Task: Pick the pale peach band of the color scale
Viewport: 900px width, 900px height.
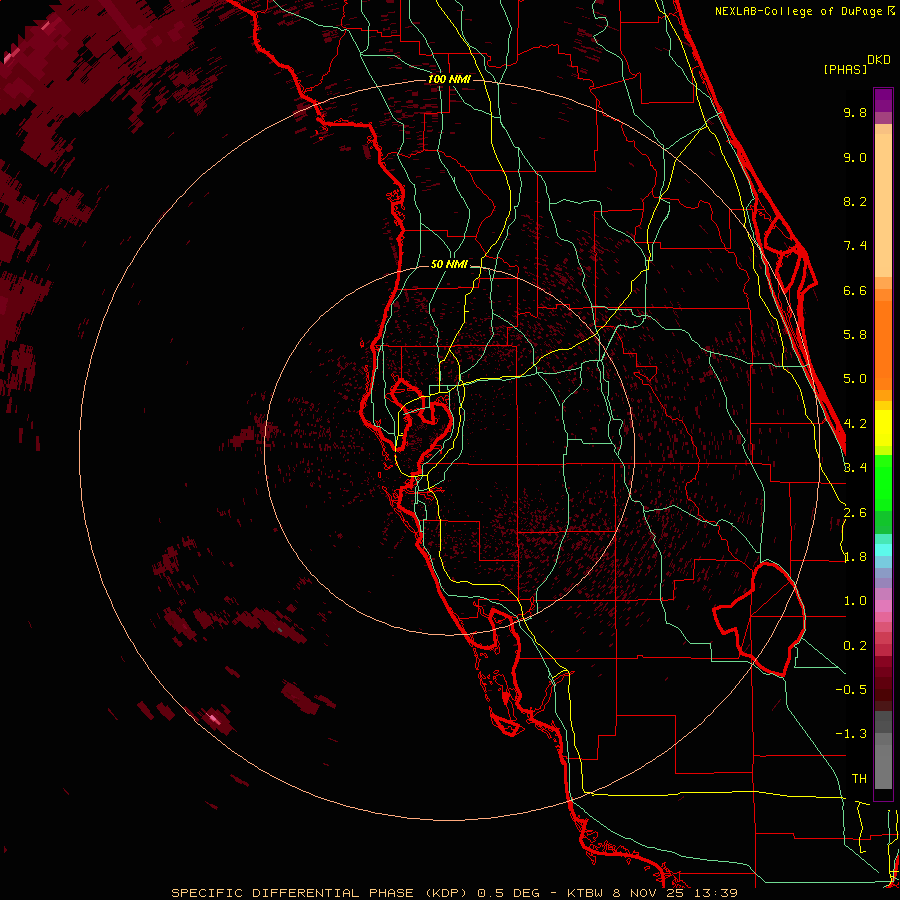Action: click(x=883, y=205)
